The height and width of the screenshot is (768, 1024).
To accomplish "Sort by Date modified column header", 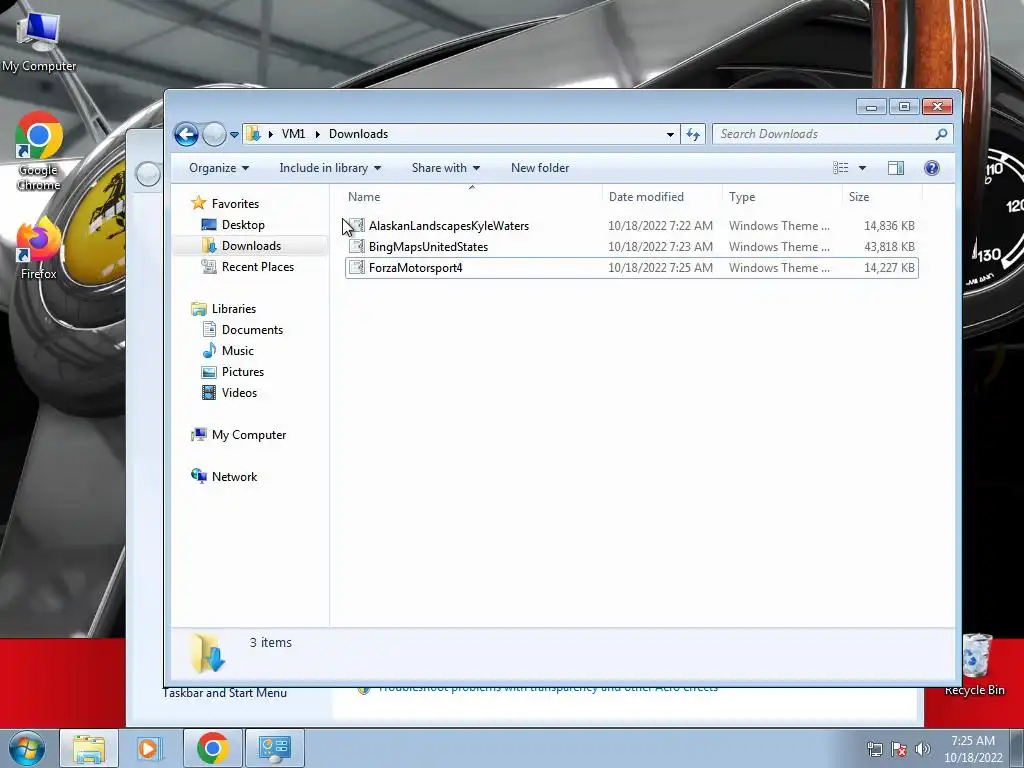I will [662, 197].
